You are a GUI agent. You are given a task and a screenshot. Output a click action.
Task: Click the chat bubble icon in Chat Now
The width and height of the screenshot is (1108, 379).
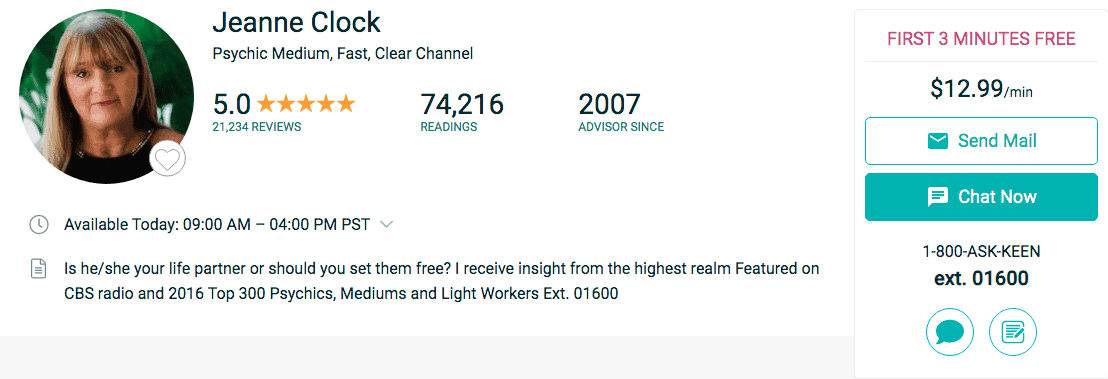[938, 197]
